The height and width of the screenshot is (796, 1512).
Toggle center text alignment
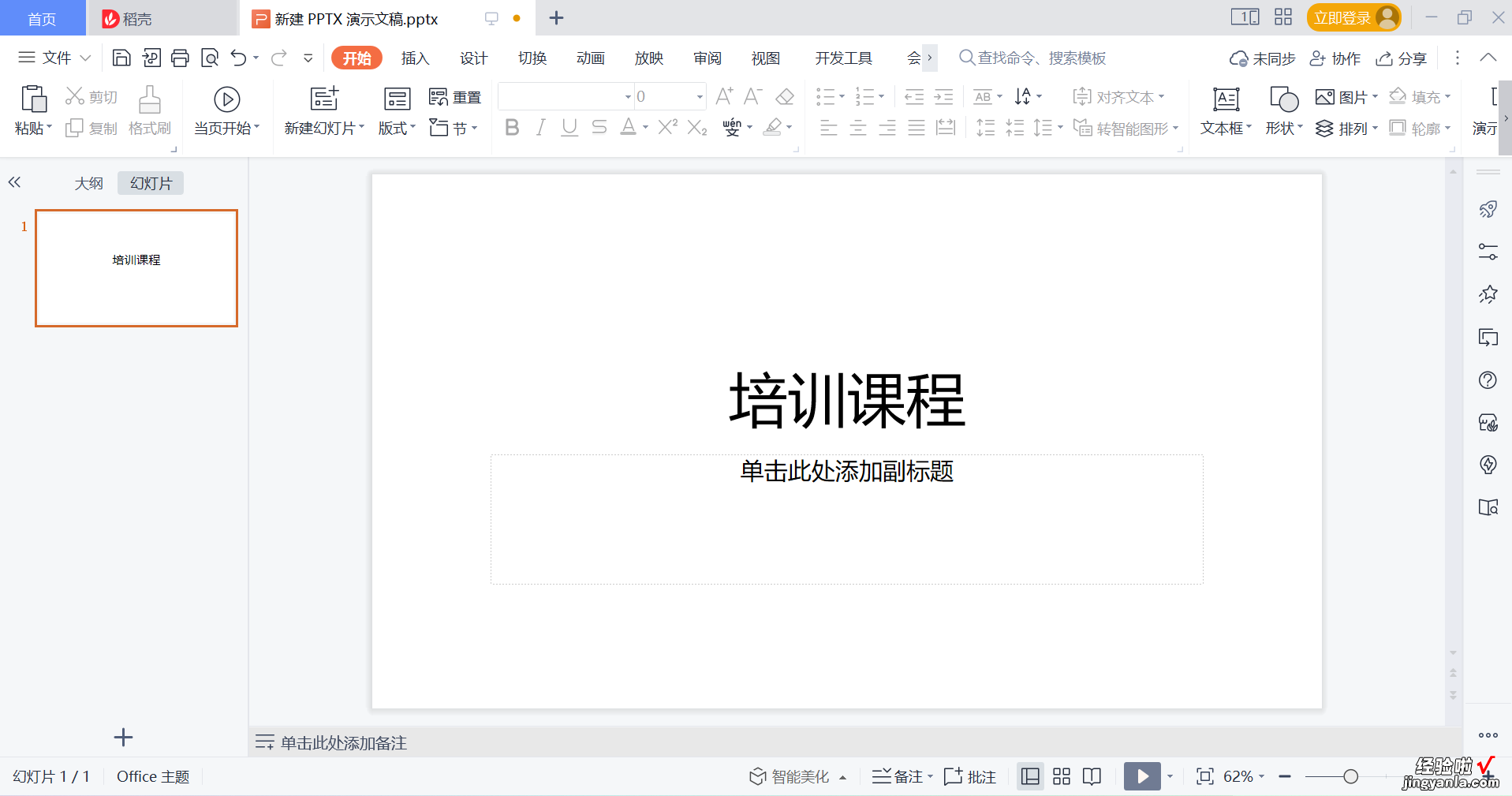click(x=858, y=127)
